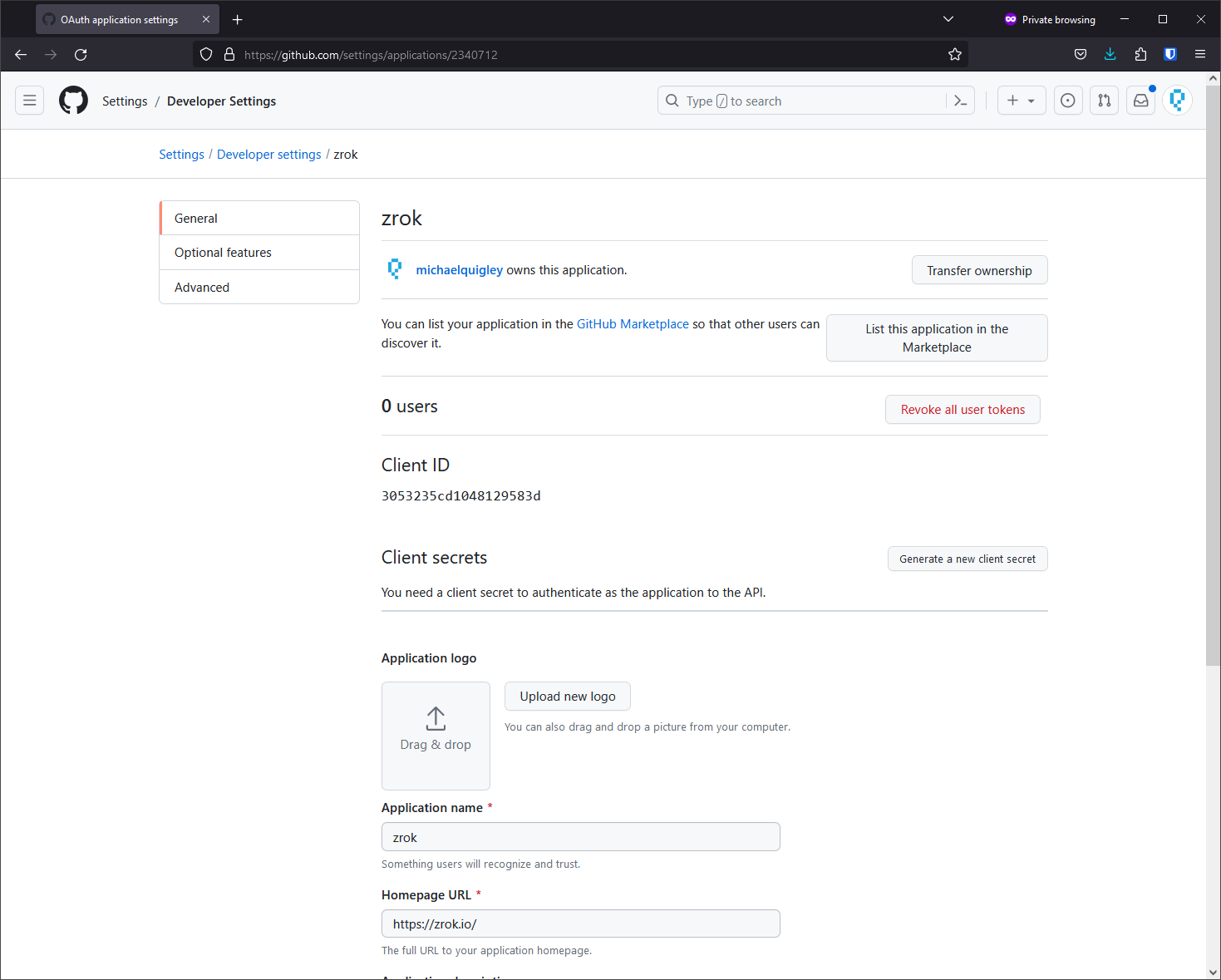This screenshot has width=1221, height=980.
Task: Open the command palette icon in search
Action: point(960,101)
